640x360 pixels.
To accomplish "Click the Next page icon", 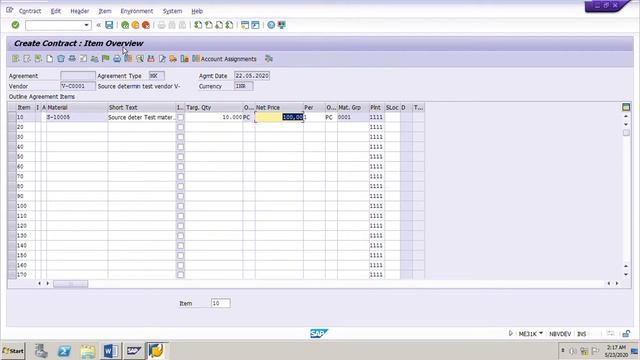I will click(x=219, y=25).
